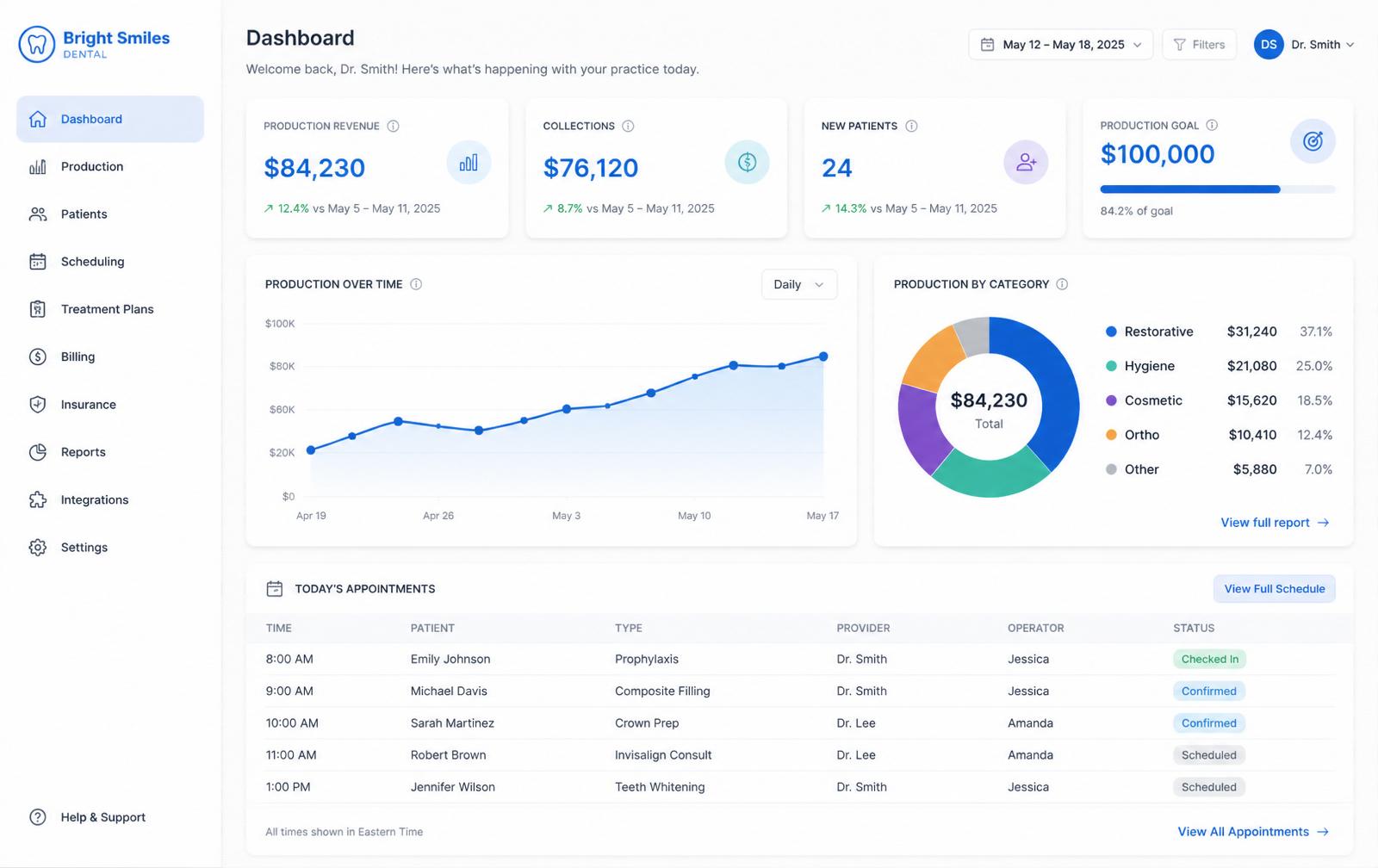Open the May 12 – May 18 date range dropdown
Viewport: 1378px width, 868px height.
click(x=1060, y=45)
